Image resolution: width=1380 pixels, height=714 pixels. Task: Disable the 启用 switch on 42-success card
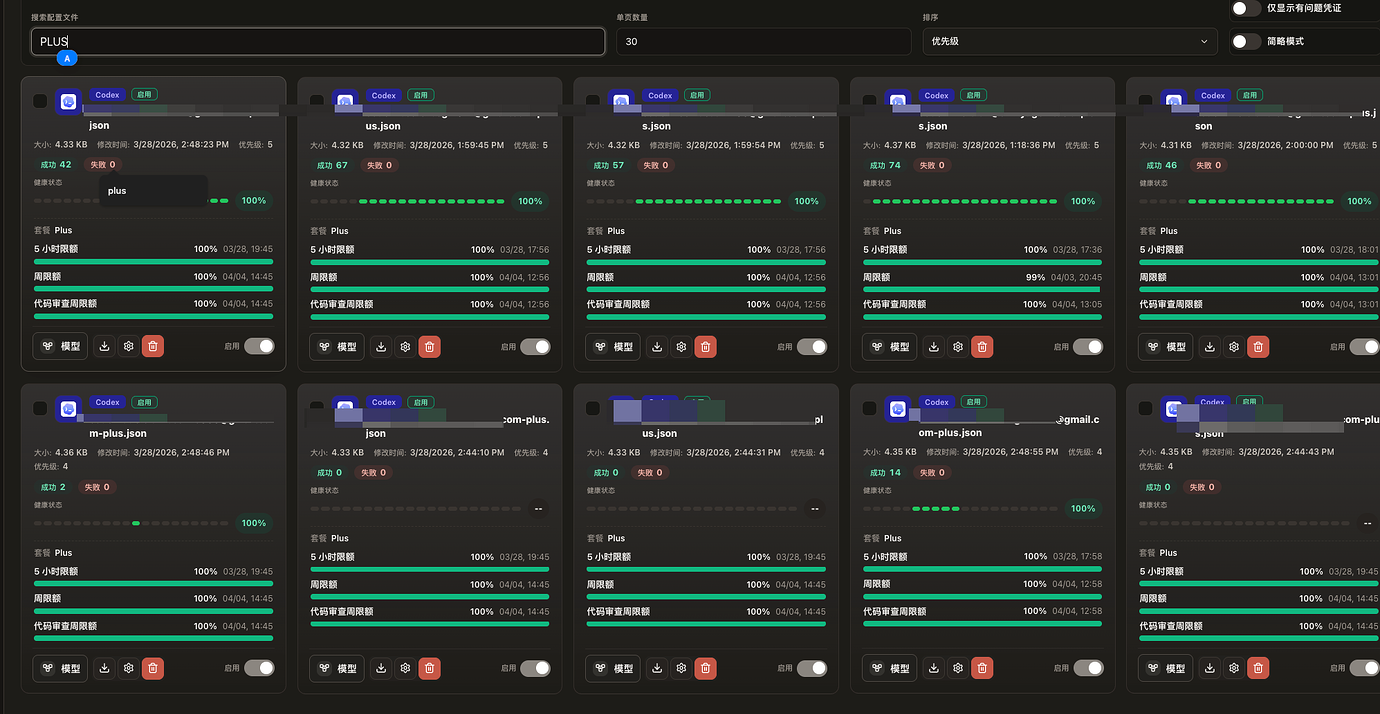click(x=259, y=346)
